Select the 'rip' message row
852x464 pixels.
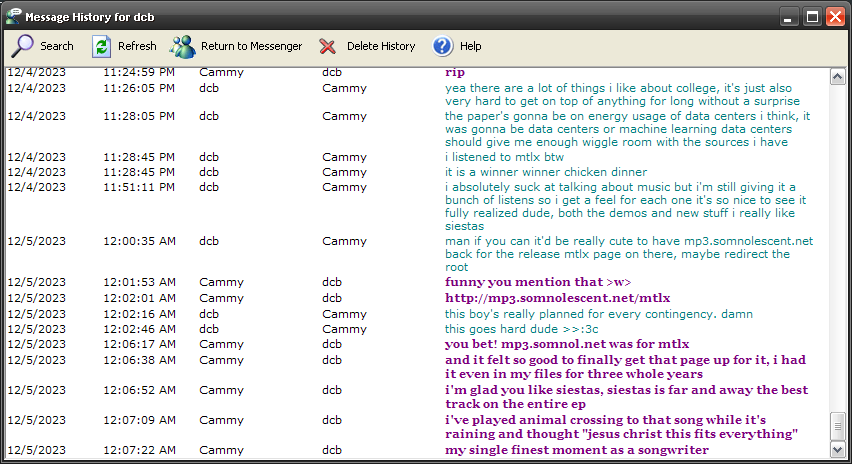coord(455,72)
